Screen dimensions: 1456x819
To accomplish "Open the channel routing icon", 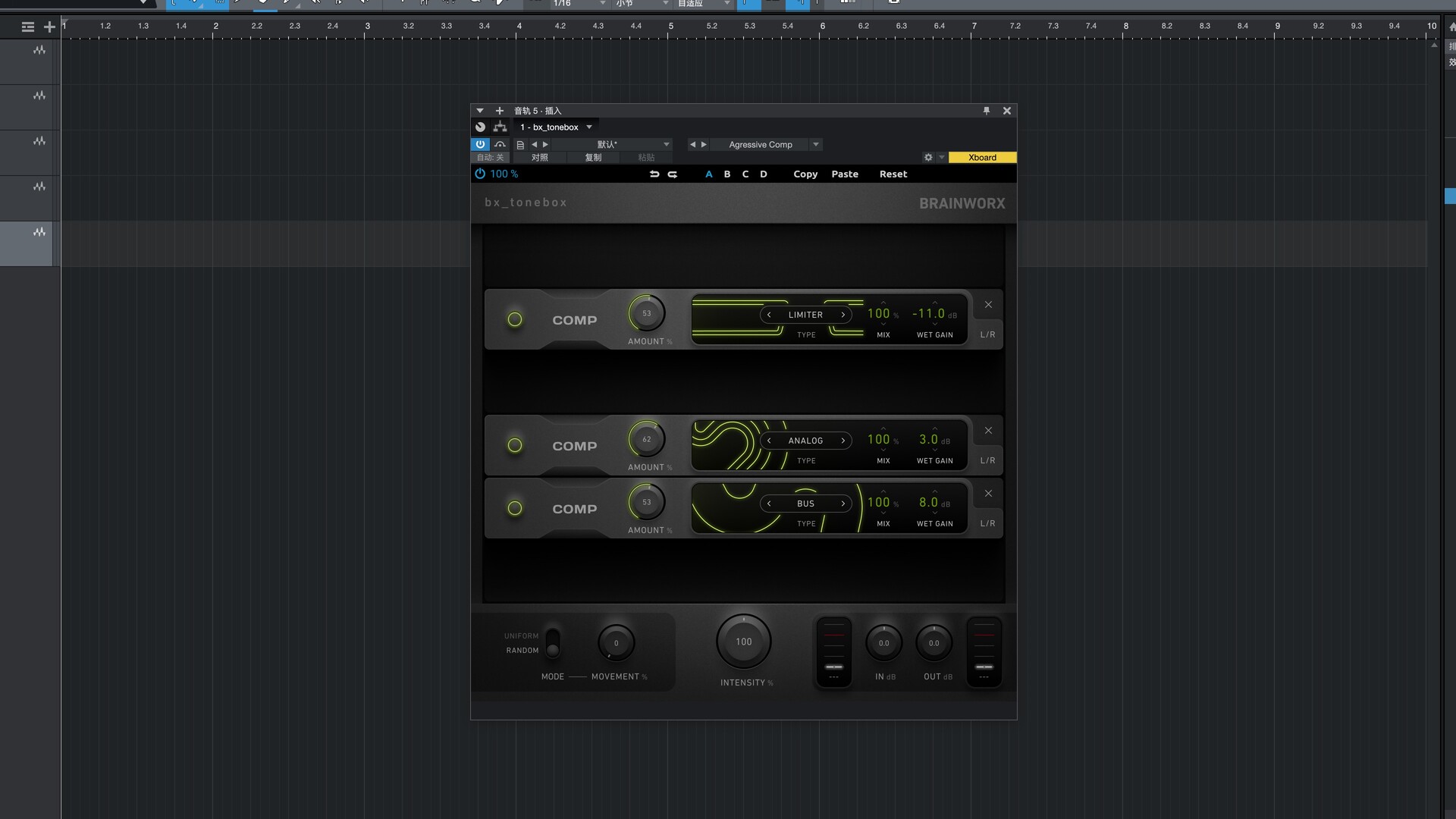I will pyautogui.click(x=500, y=127).
